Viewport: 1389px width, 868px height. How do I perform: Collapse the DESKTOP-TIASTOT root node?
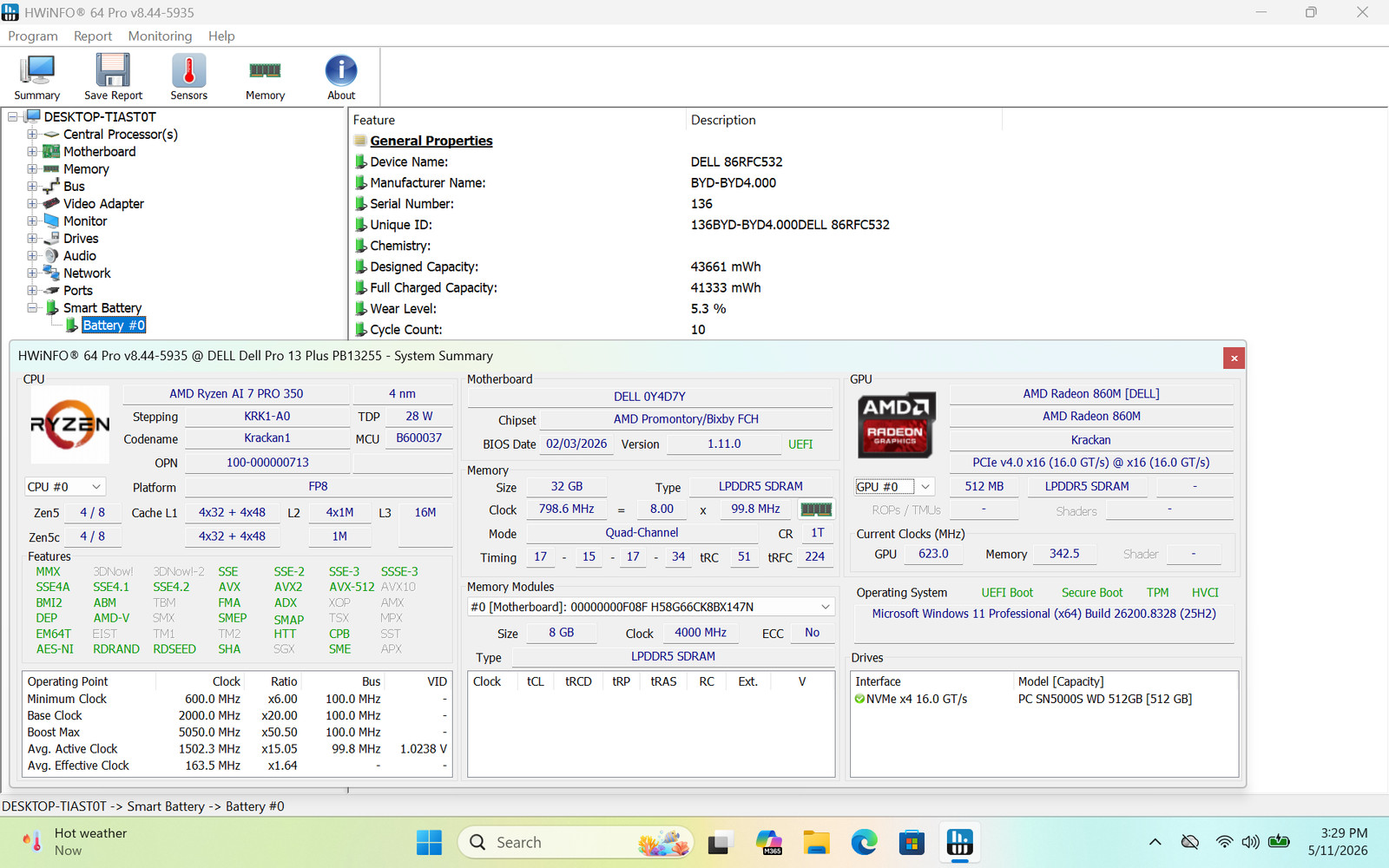tap(13, 117)
